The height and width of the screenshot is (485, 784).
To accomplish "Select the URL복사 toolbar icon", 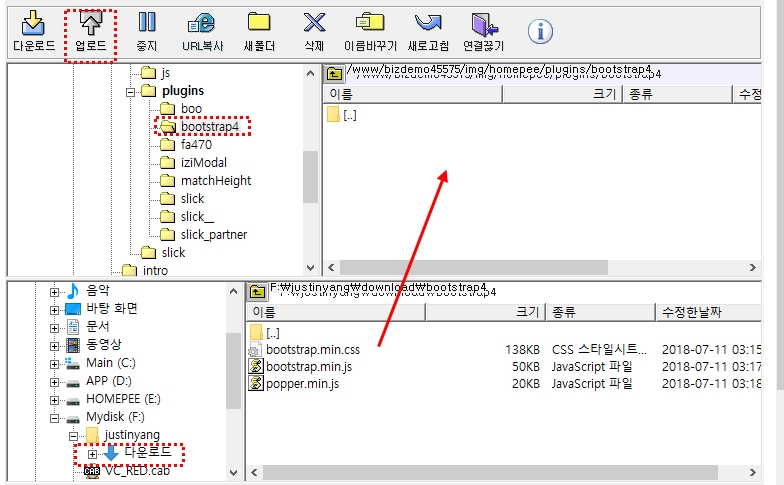I will click(203, 32).
